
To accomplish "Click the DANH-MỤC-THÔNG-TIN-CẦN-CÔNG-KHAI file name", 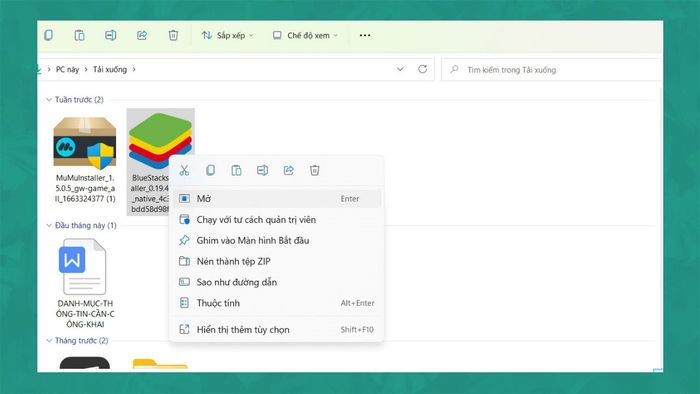I will click(x=85, y=314).
